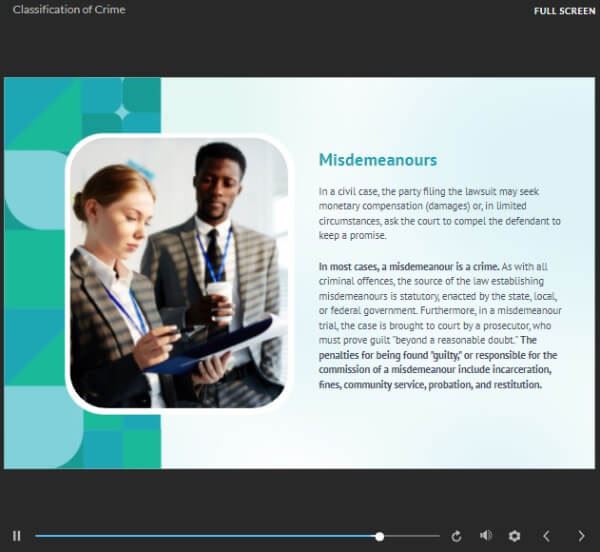Viewport: 600px width, 552px height.
Task: Advance to the next slide arrow
Action: coord(581,536)
